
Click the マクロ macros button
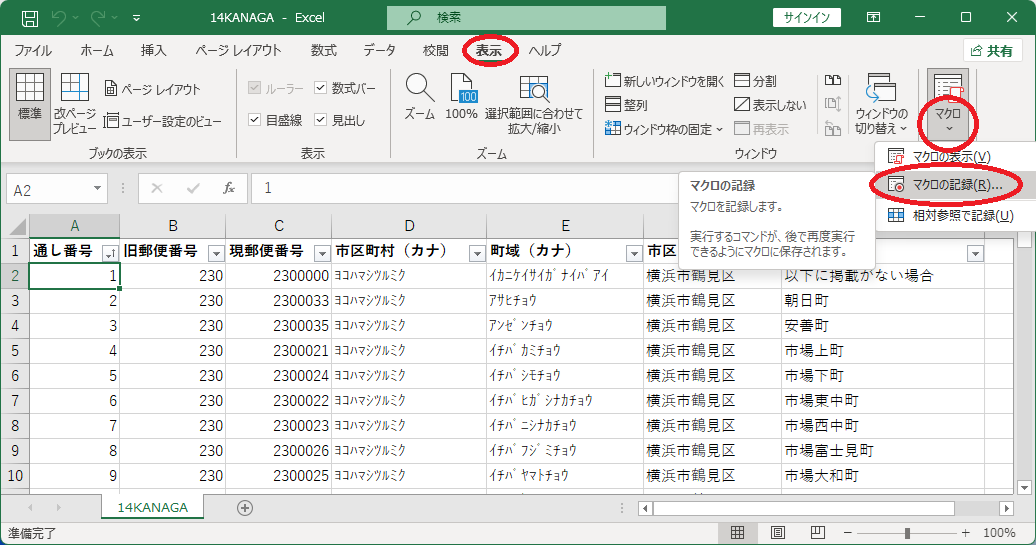coord(947,104)
